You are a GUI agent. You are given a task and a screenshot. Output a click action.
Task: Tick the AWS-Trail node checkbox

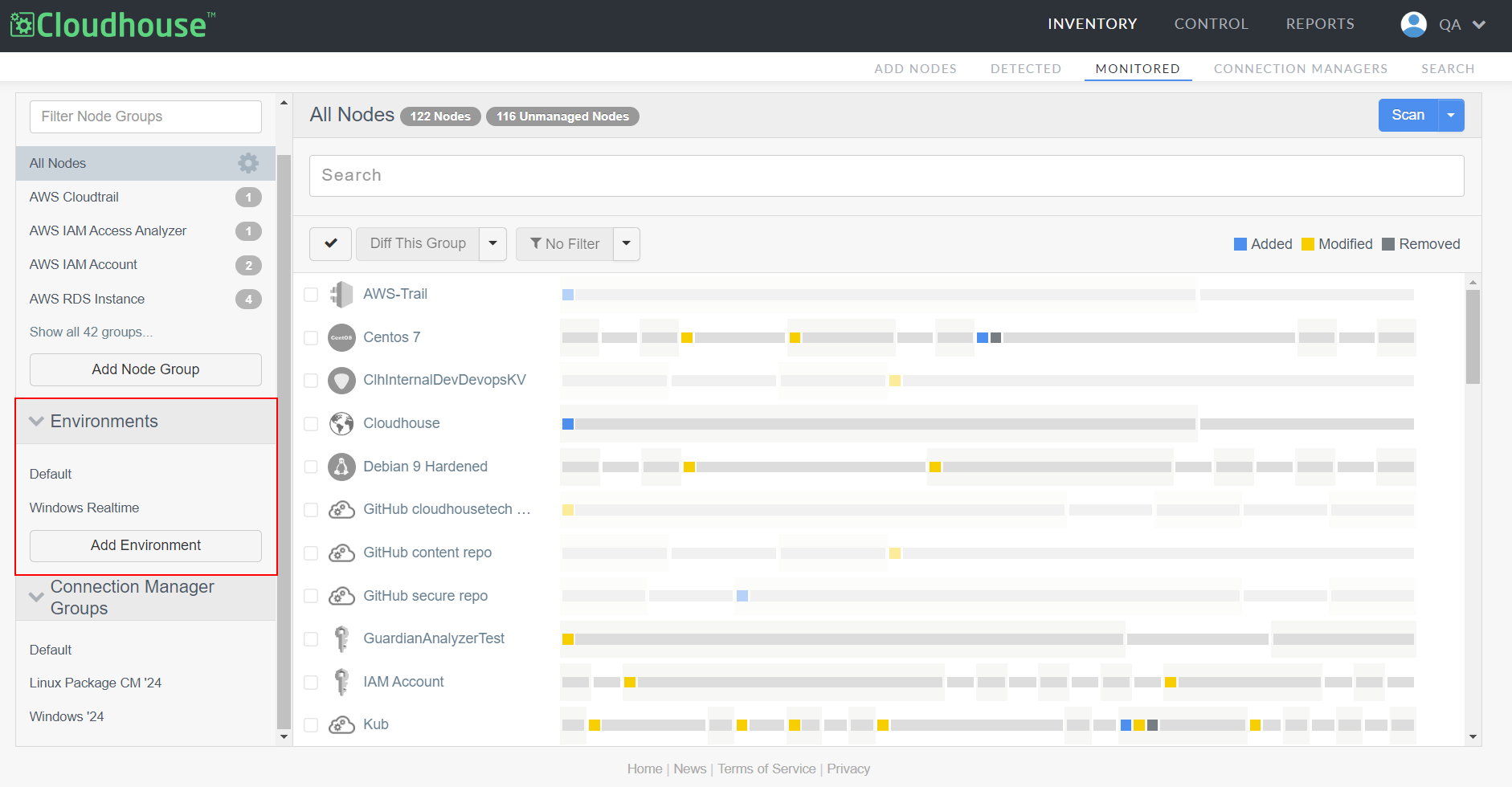[311, 295]
